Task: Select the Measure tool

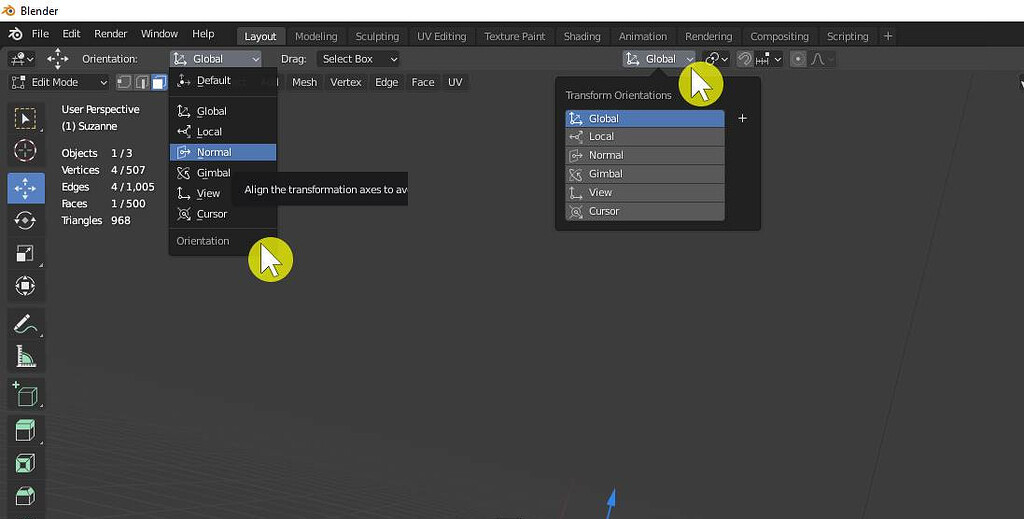Action: pyautogui.click(x=25, y=356)
